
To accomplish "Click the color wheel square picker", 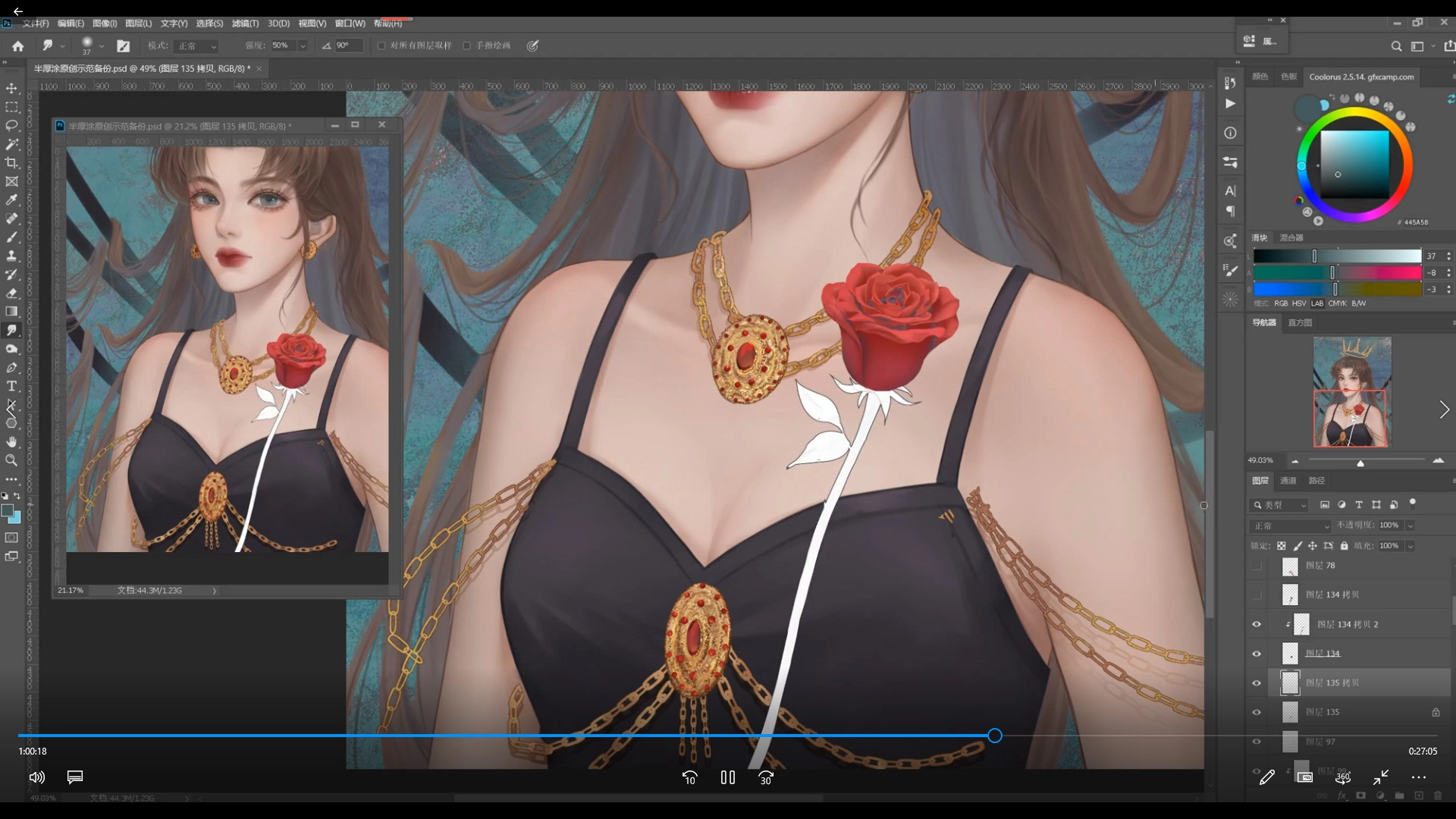I will [x=1354, y=164].
